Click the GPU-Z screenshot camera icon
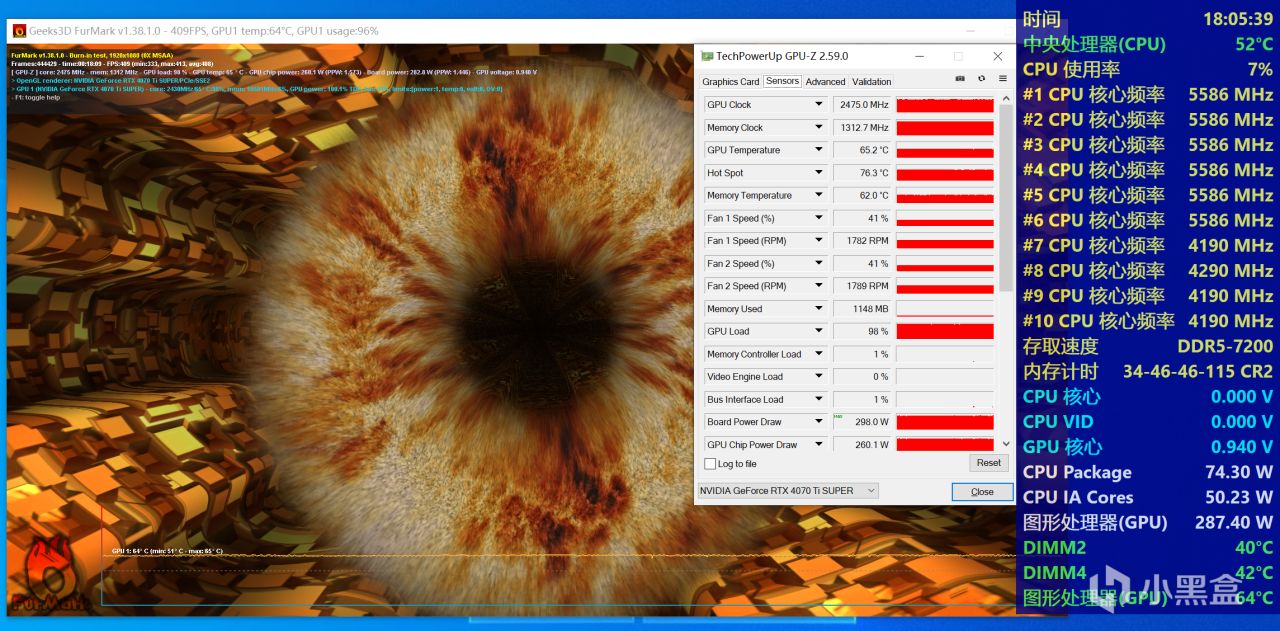The image size is (1280, 631). (960, 79)
